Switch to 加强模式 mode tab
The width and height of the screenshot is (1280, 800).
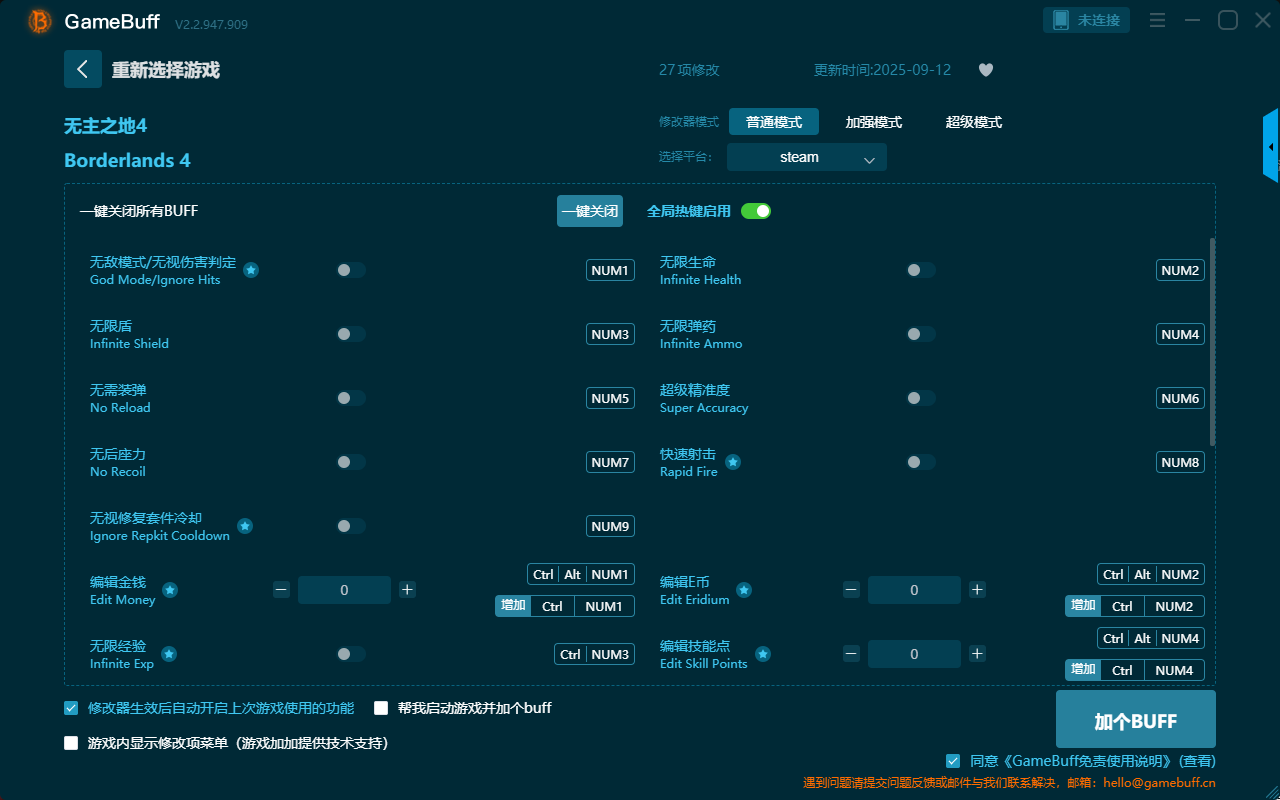[x=874, y=122]
